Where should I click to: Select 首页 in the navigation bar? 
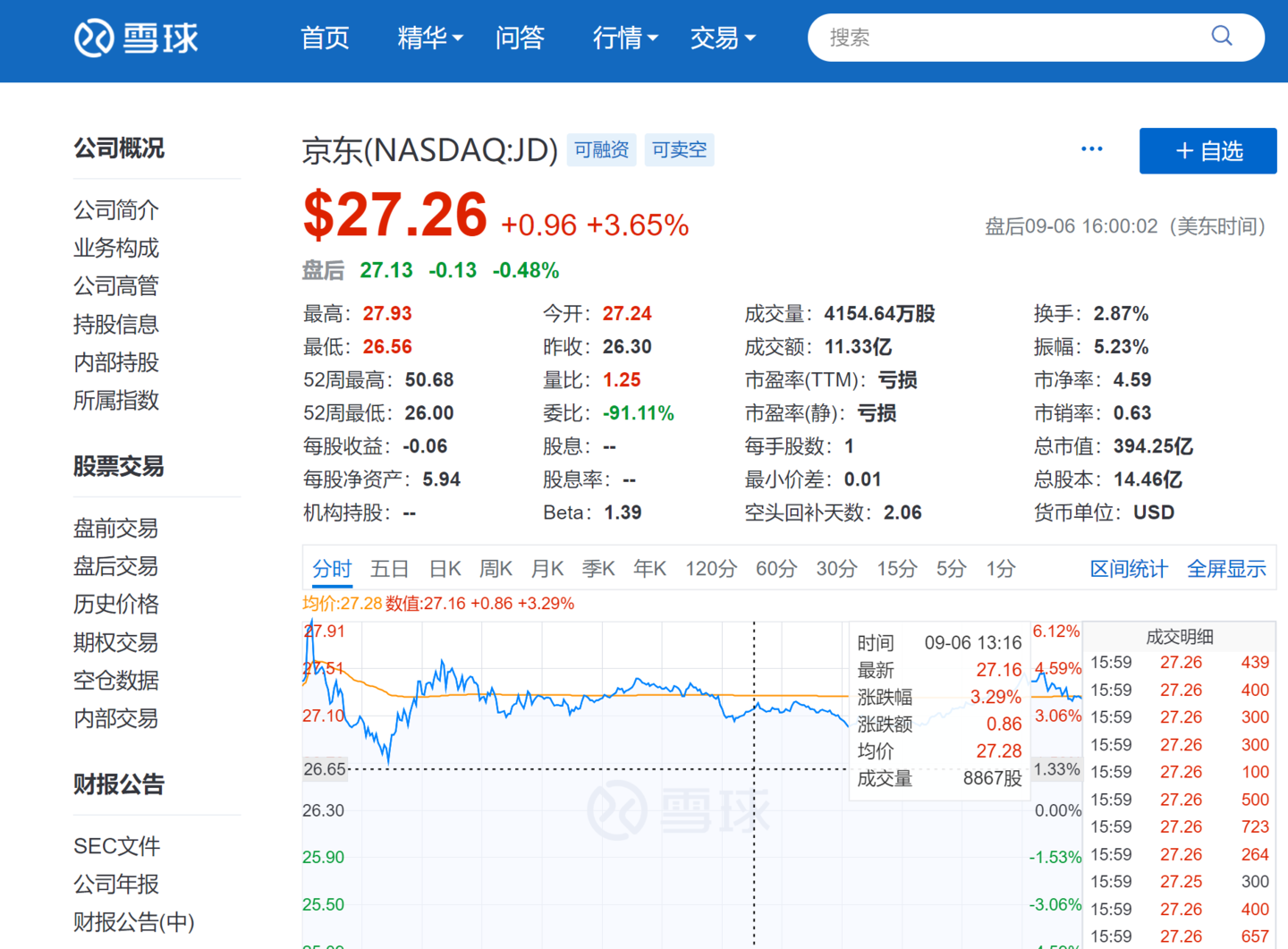click(325, 38)
